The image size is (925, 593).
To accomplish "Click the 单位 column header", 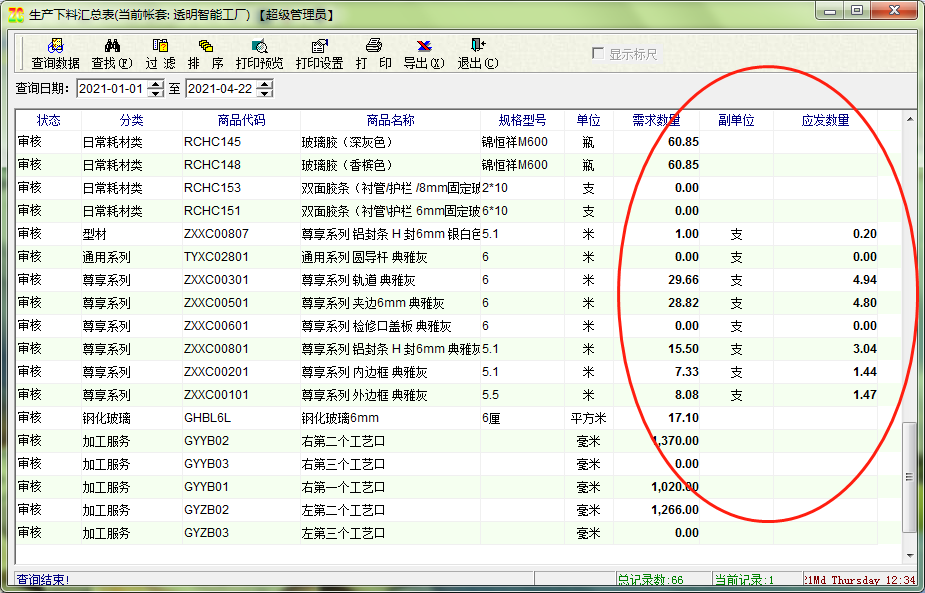I will [x=588, y=120].
